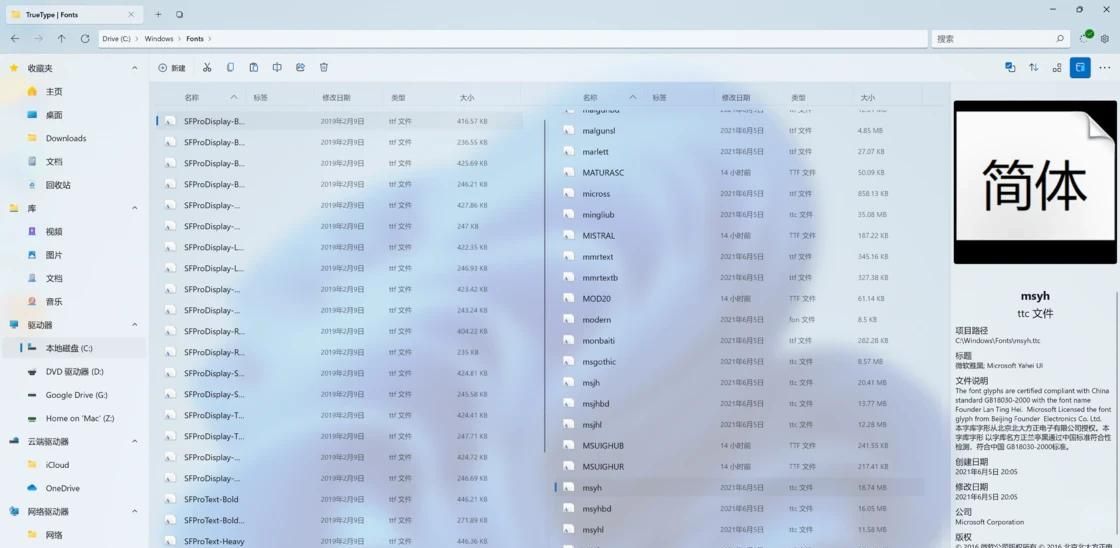The image size is (1120, 548).
Task: Click Drive (C:) in the breadcrumb
Action: pyautogui.click(x=116, y=39)
